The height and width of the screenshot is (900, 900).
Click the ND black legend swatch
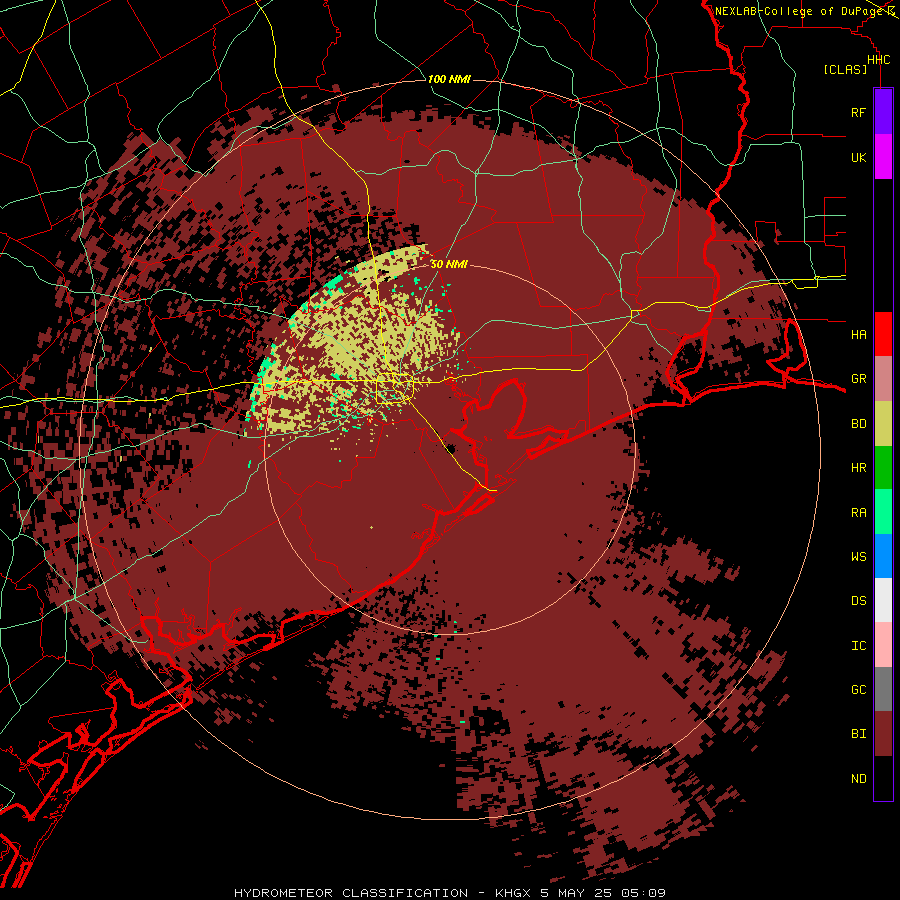click(883, 778)
